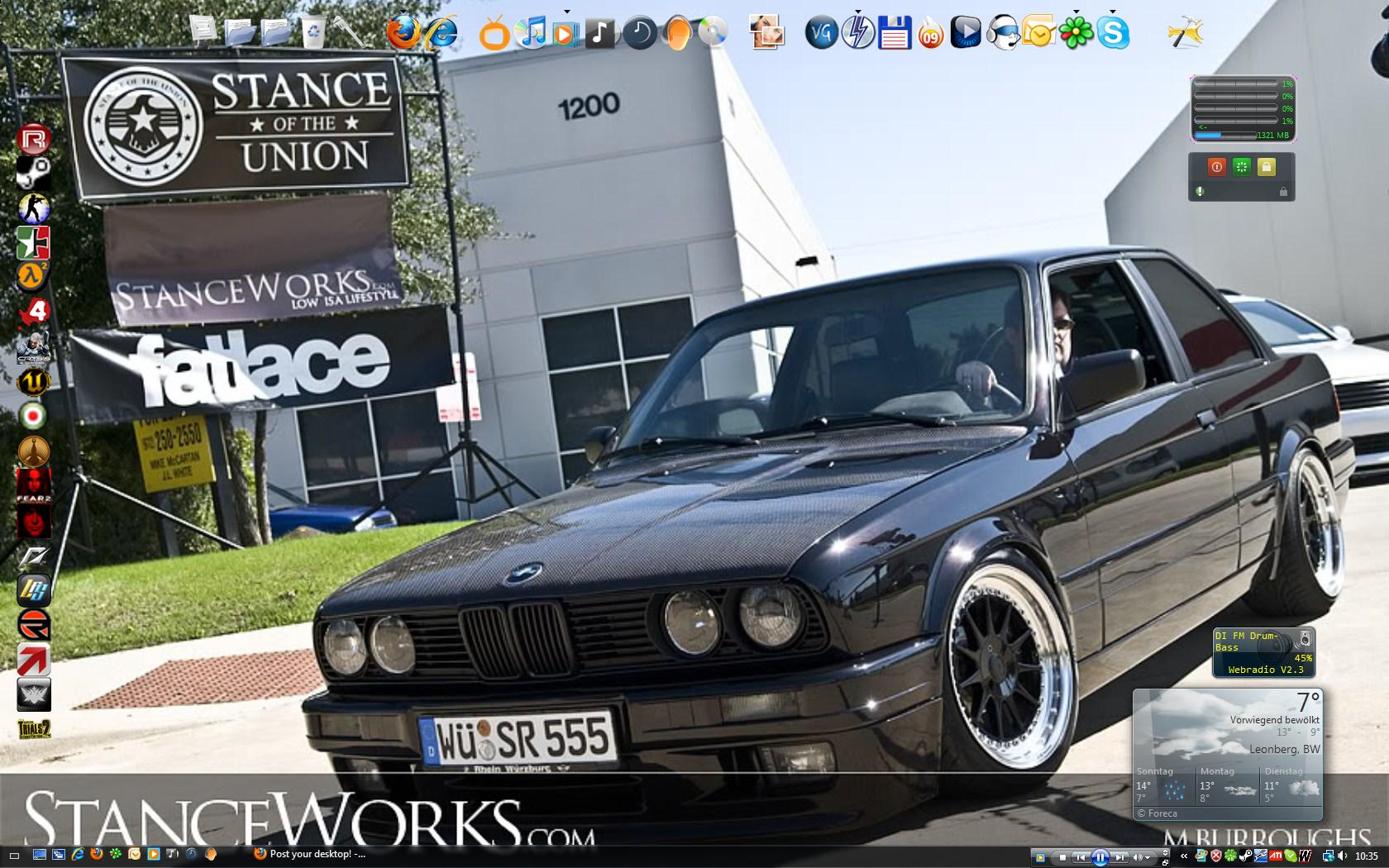Open the CD disc icon in the dock
1389x868 pixels.
[712, 33]
